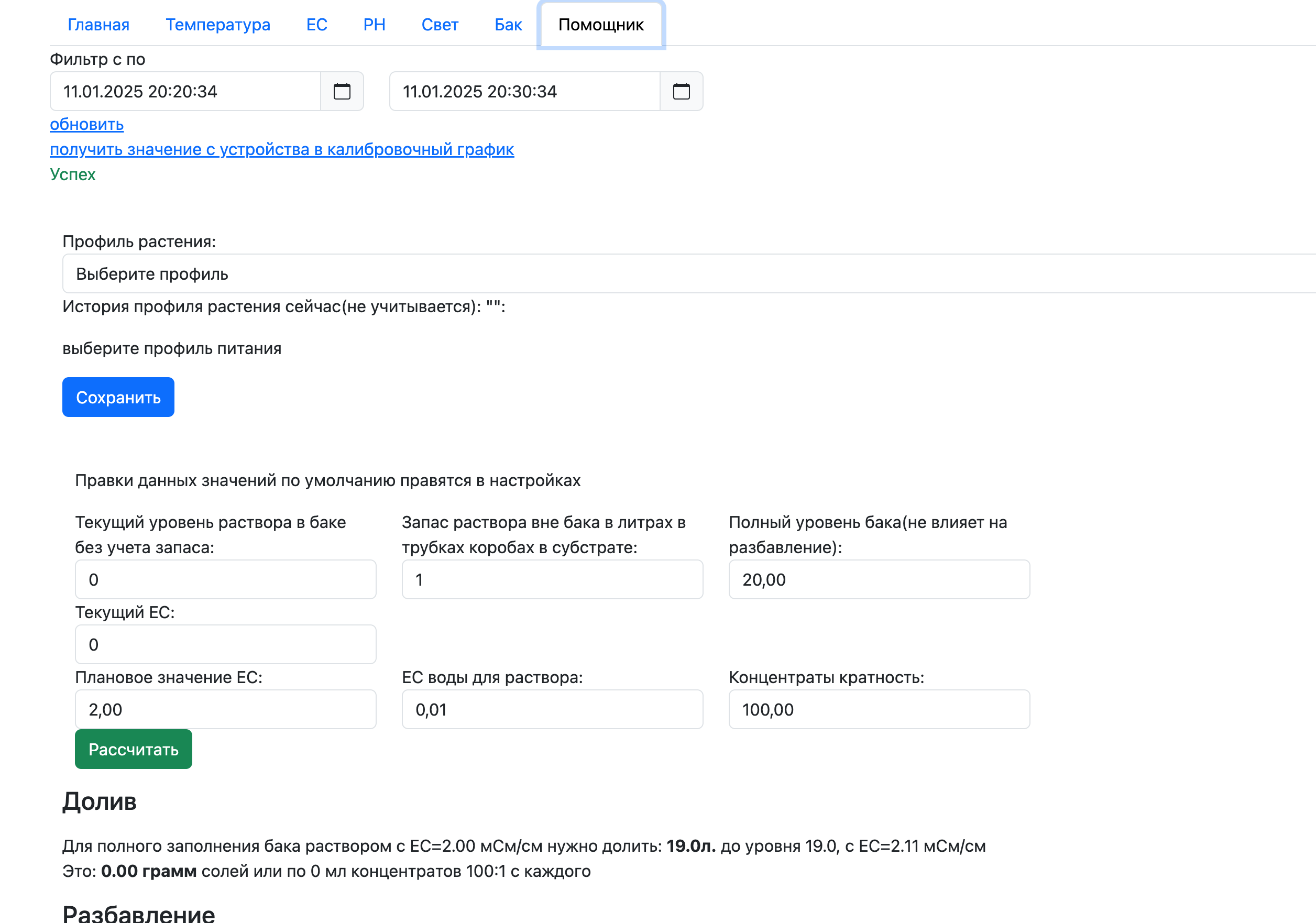
Task: Click the calibration graph value link
Action: (x=281, y=150)
